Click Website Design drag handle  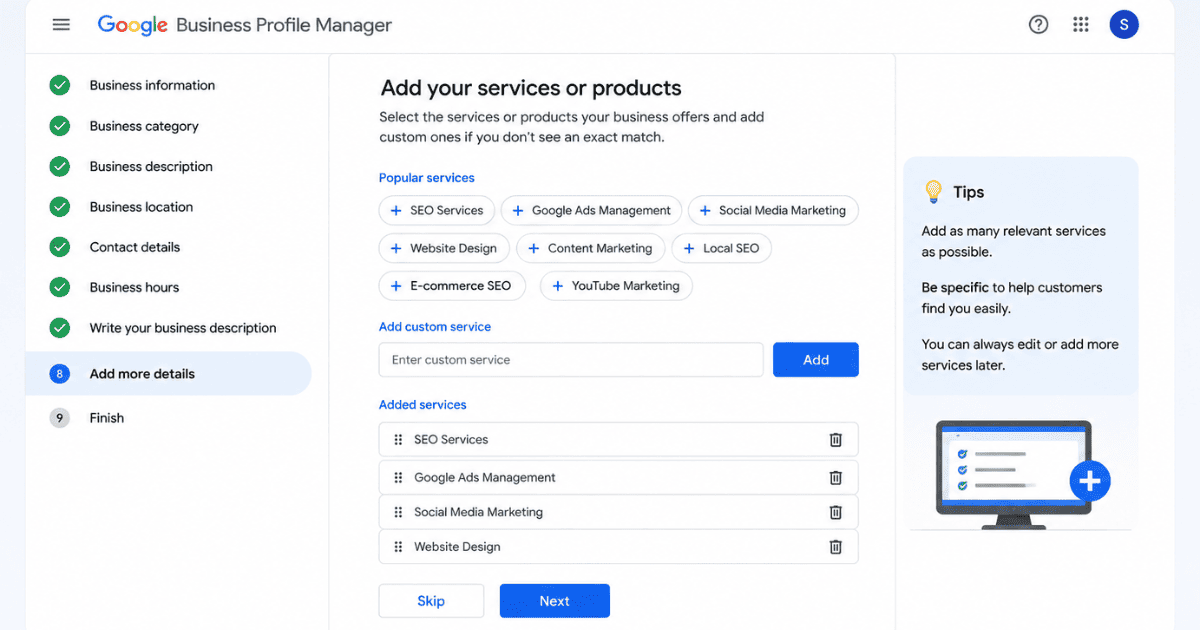(x=398, y=547)
